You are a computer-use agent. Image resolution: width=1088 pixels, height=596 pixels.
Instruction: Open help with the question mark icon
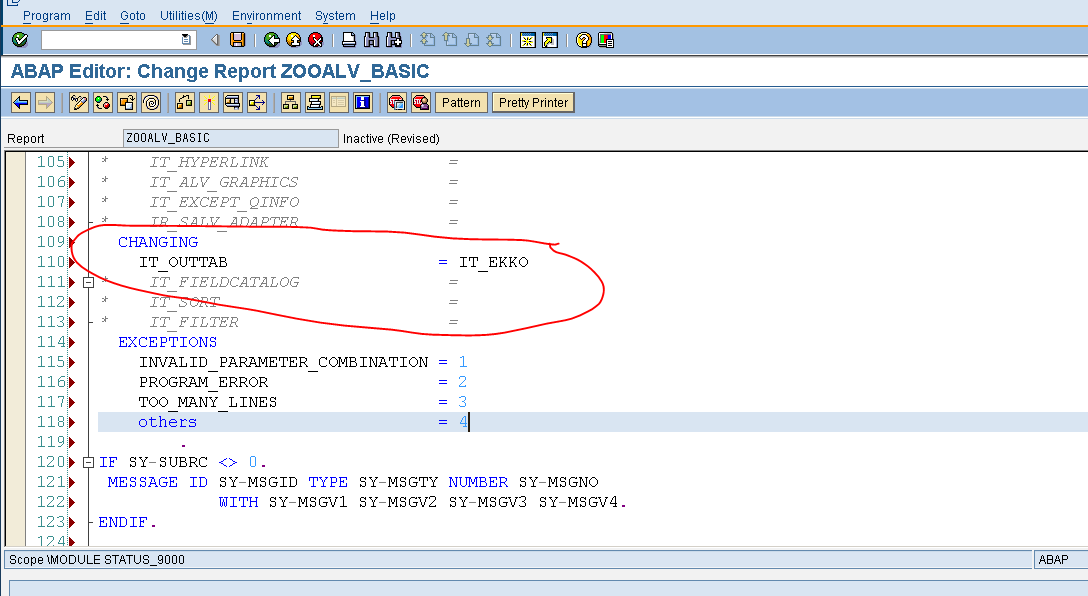coord(584,40)
